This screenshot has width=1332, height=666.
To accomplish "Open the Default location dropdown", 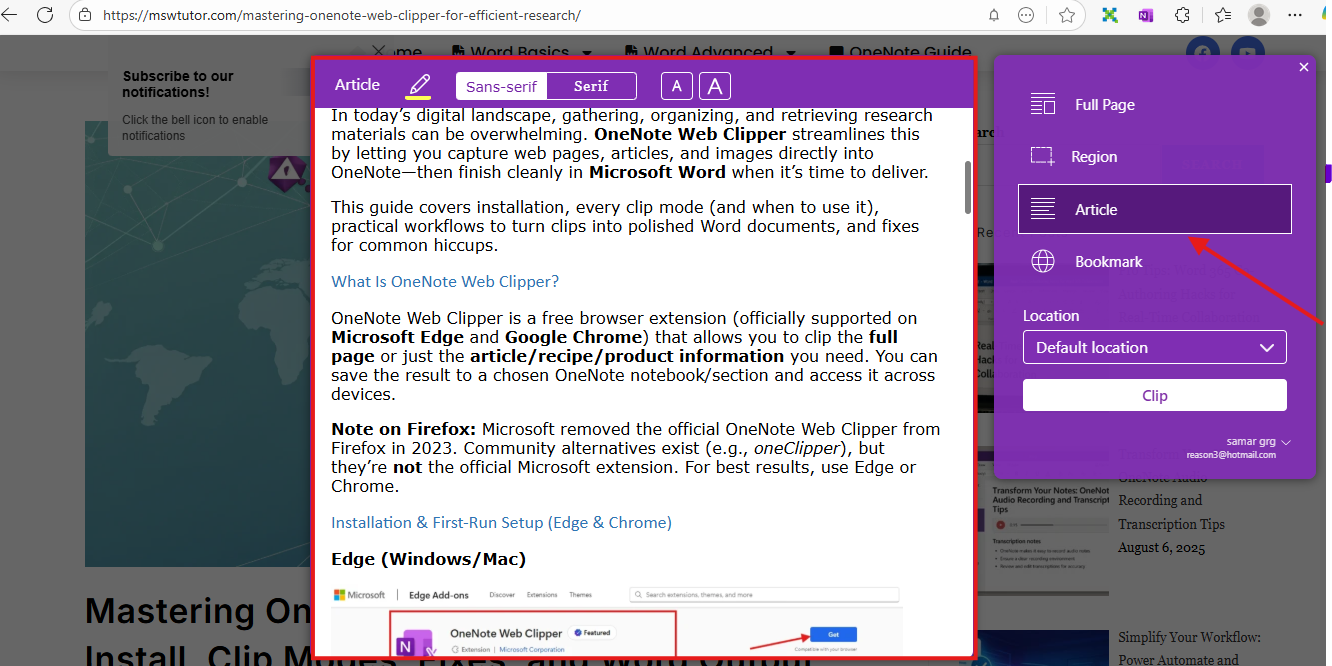I will pos(1154,347).
